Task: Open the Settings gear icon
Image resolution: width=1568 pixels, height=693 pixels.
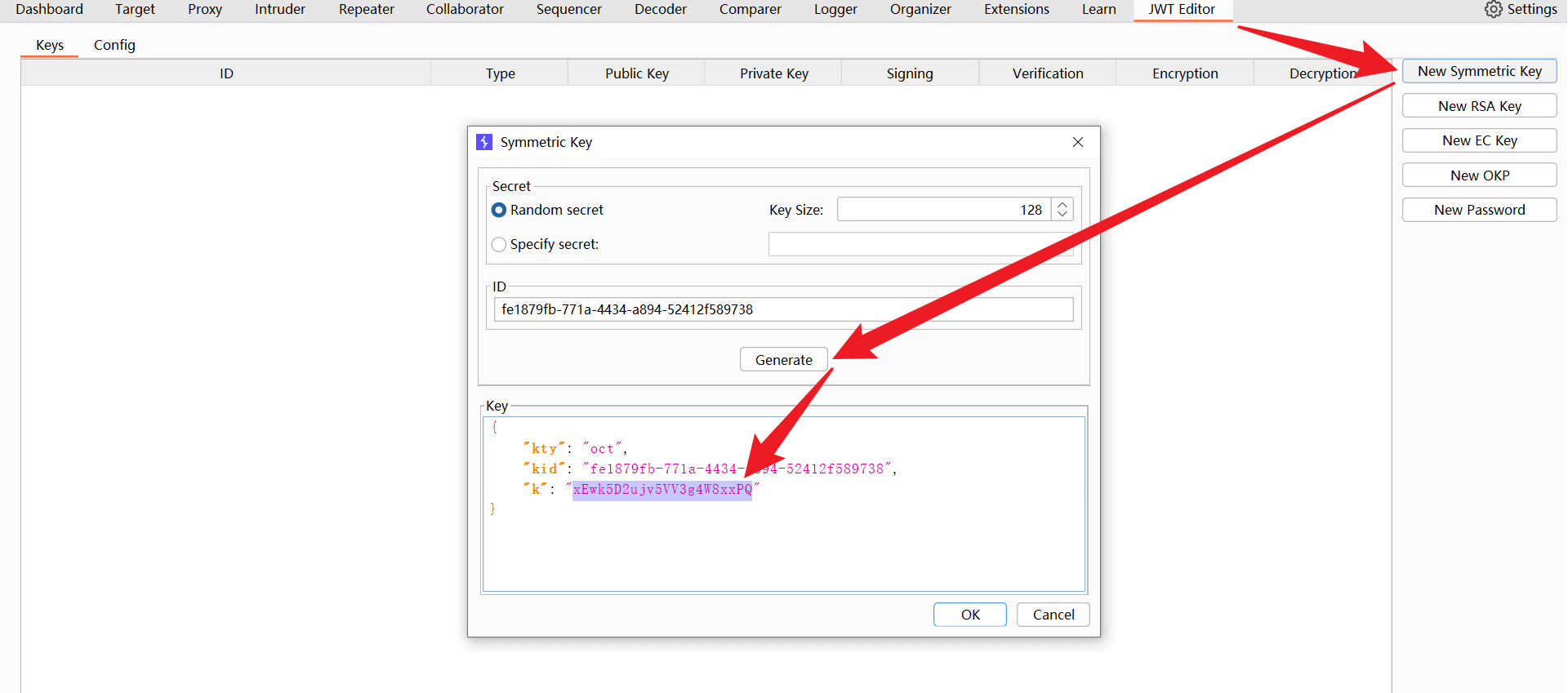Action: pos(1493,9)
